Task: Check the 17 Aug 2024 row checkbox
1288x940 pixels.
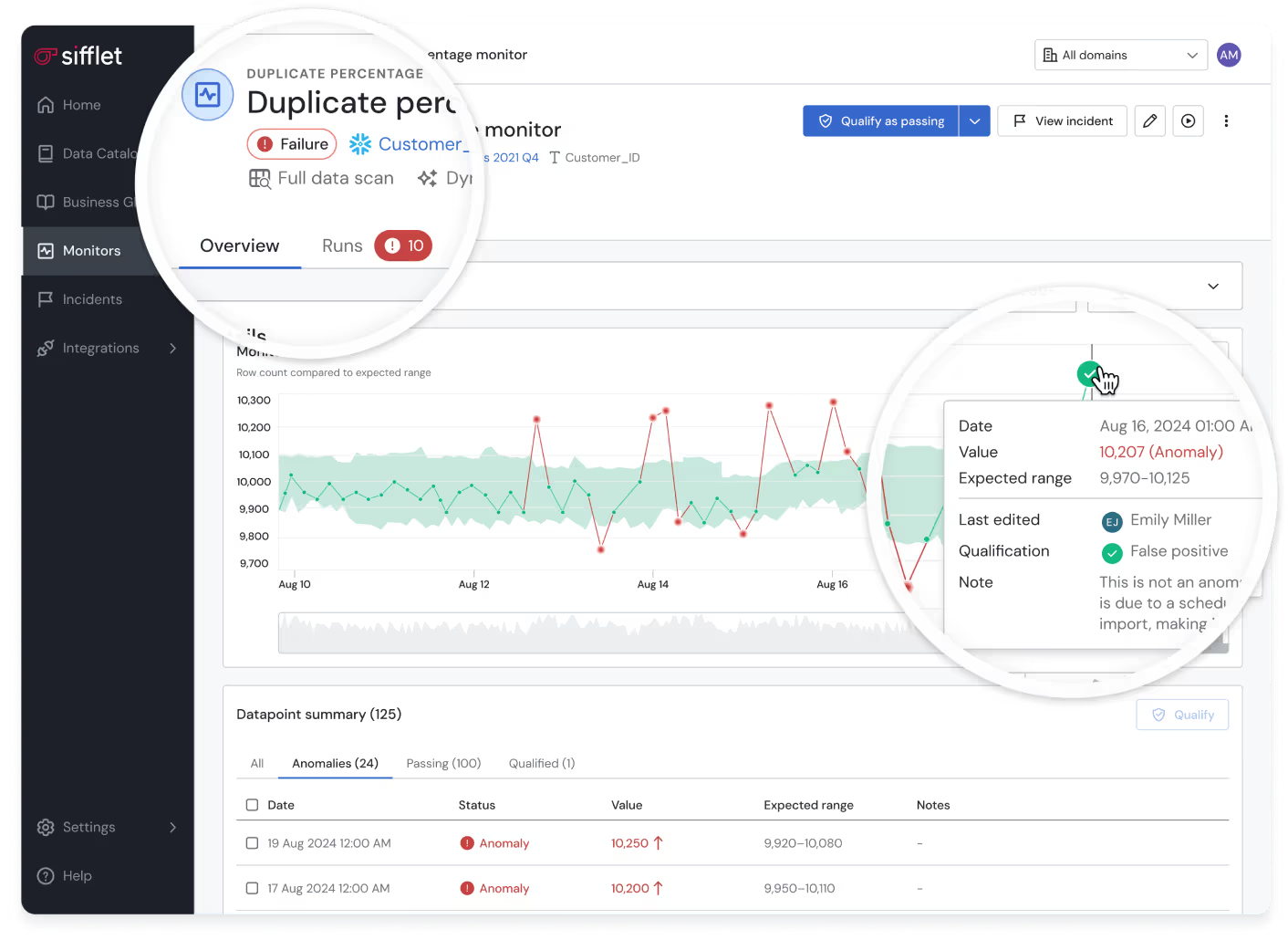Action: pos(252,888)
